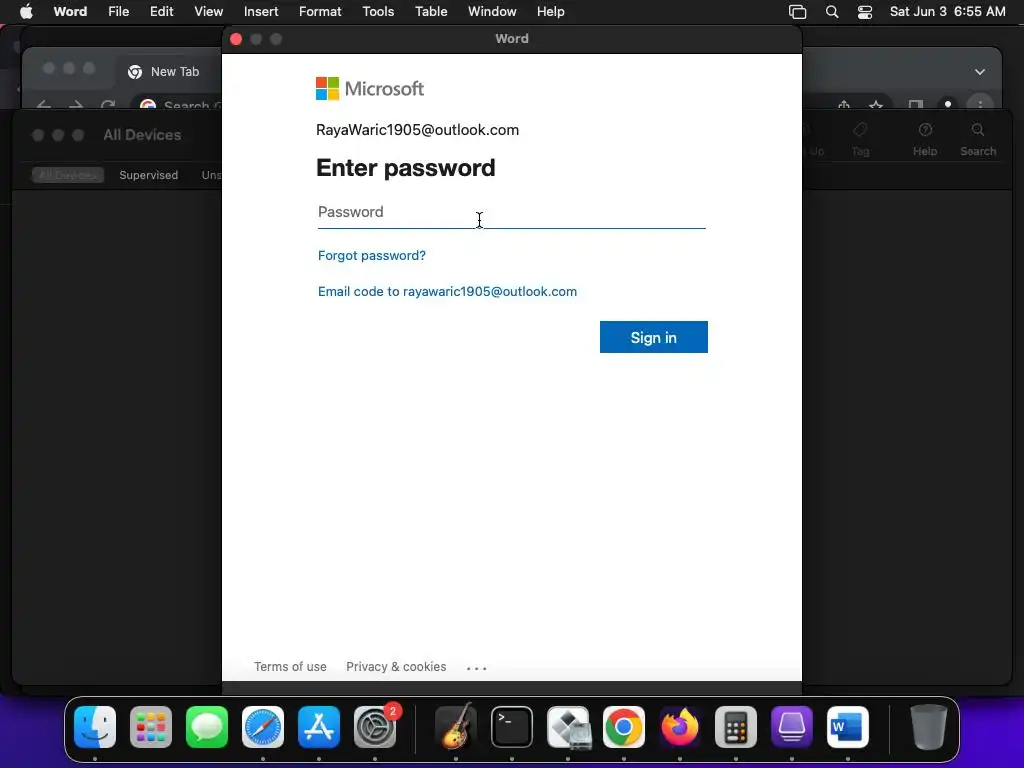Select the Supervised tab in All Devices
Image resolution: width=1024 pixels, height=768 pixels.
(148, 175)
